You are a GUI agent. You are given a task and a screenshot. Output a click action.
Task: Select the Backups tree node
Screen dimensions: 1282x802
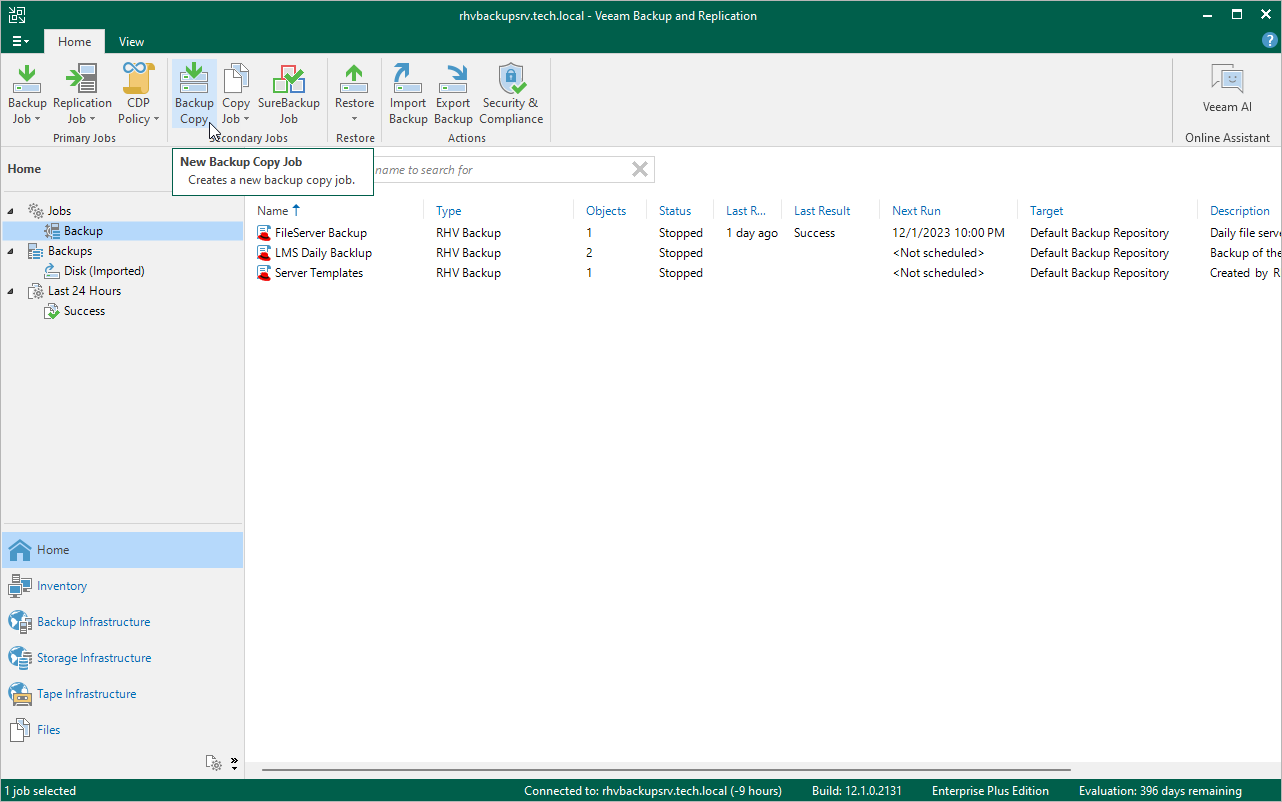click(70, 251)
